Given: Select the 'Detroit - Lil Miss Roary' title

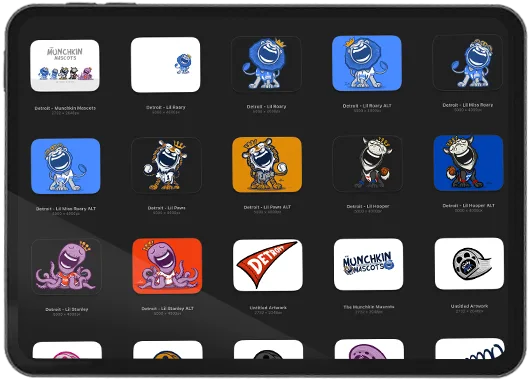Looking at the screenshot, I should tap(468, 105).
